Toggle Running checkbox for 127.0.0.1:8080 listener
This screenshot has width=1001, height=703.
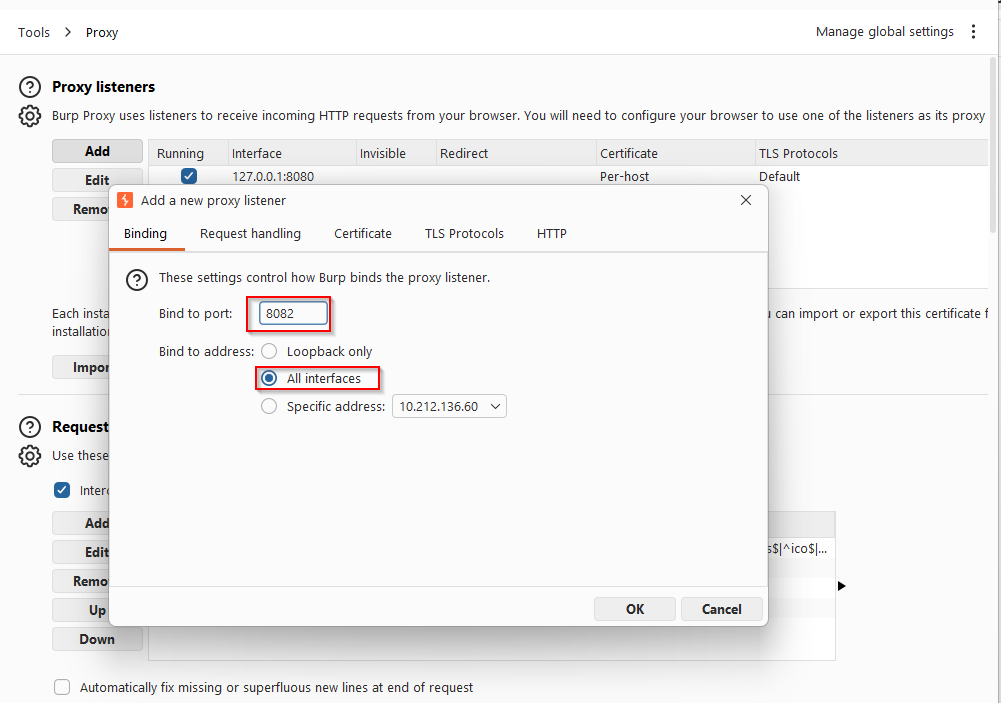coord(189,176)
